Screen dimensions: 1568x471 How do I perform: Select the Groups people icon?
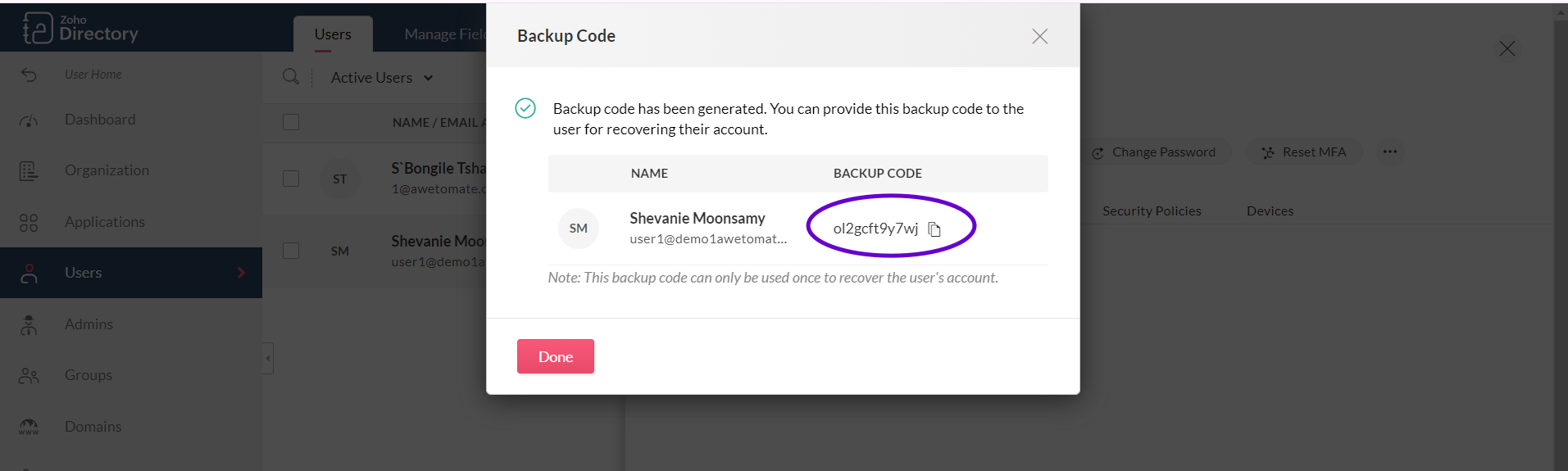[x=29, y=375]
